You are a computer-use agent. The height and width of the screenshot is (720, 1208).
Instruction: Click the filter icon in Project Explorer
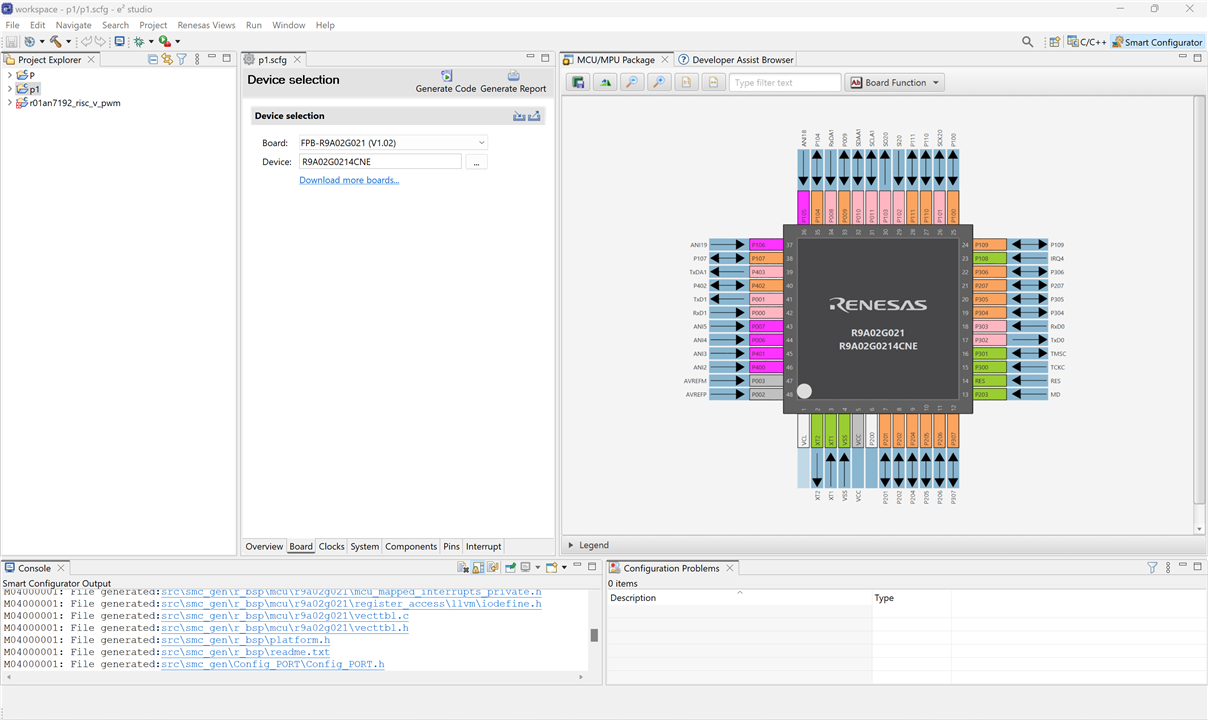[182, 60]
